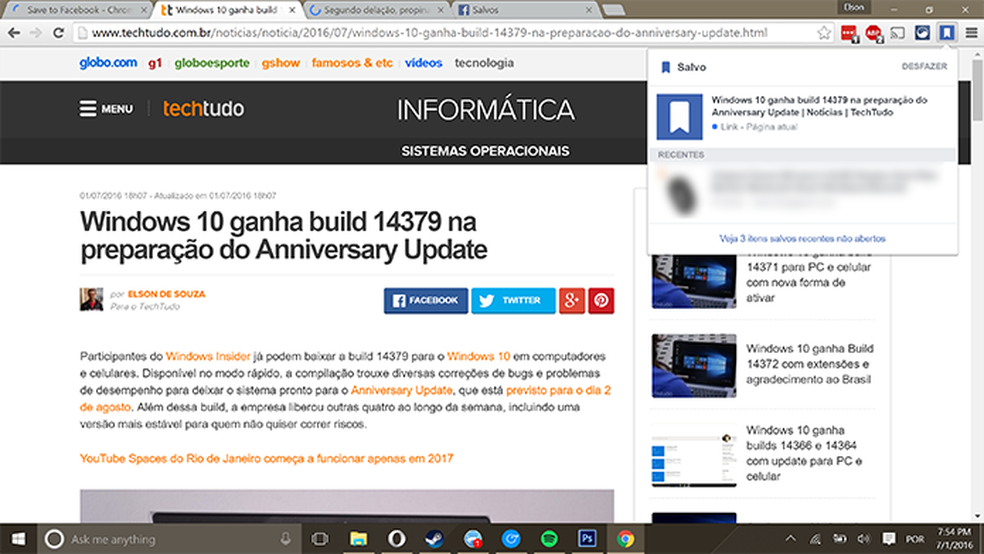Click the browser back arrow

coord(14,33)
